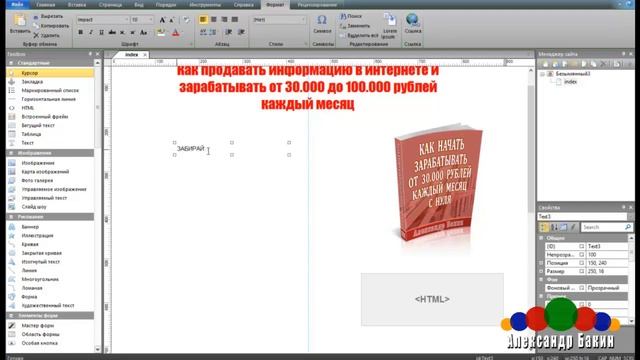Toggle italic formatting
The width and height of the screenshot is (640, 360).
tap(91, 32)
